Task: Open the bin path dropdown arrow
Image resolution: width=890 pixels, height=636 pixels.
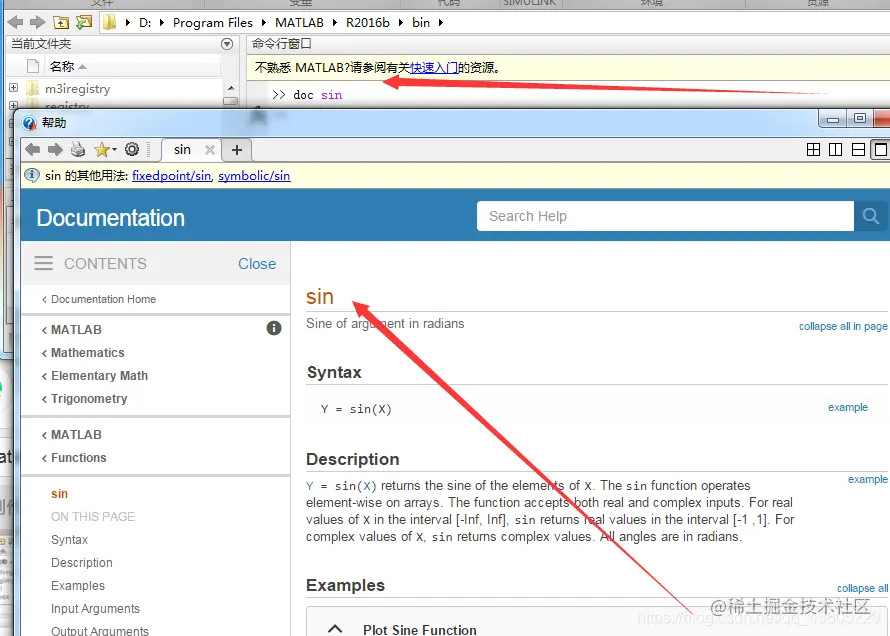Action: pos(440,23)
